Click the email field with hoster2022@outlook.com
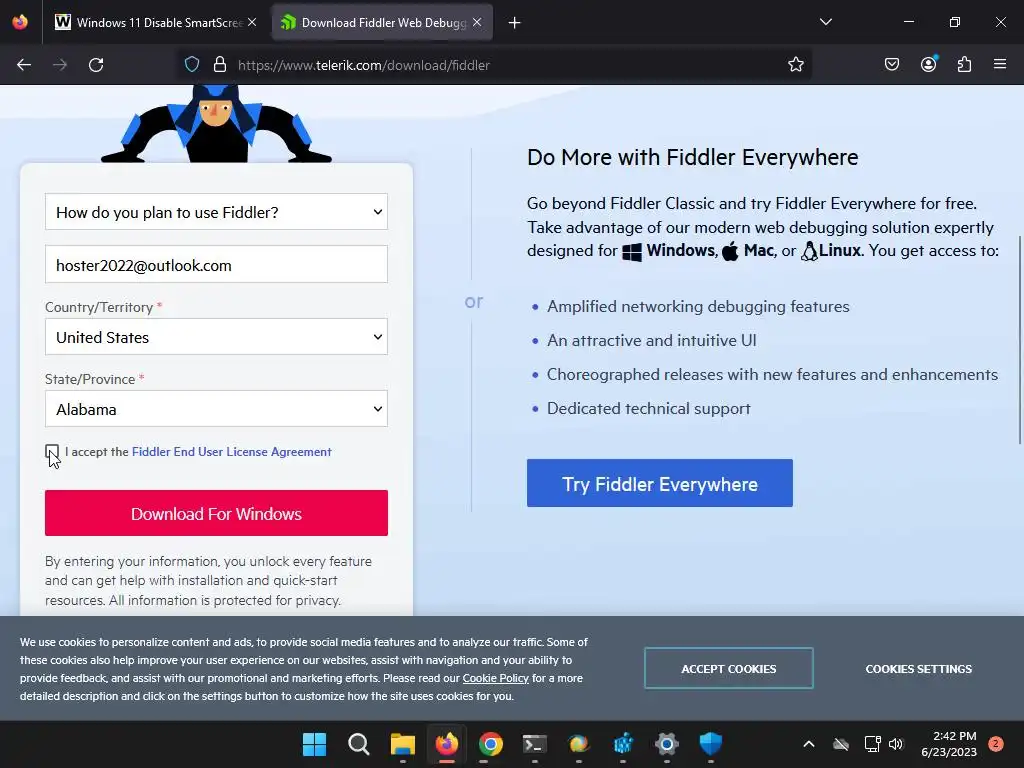 [216, 264]
